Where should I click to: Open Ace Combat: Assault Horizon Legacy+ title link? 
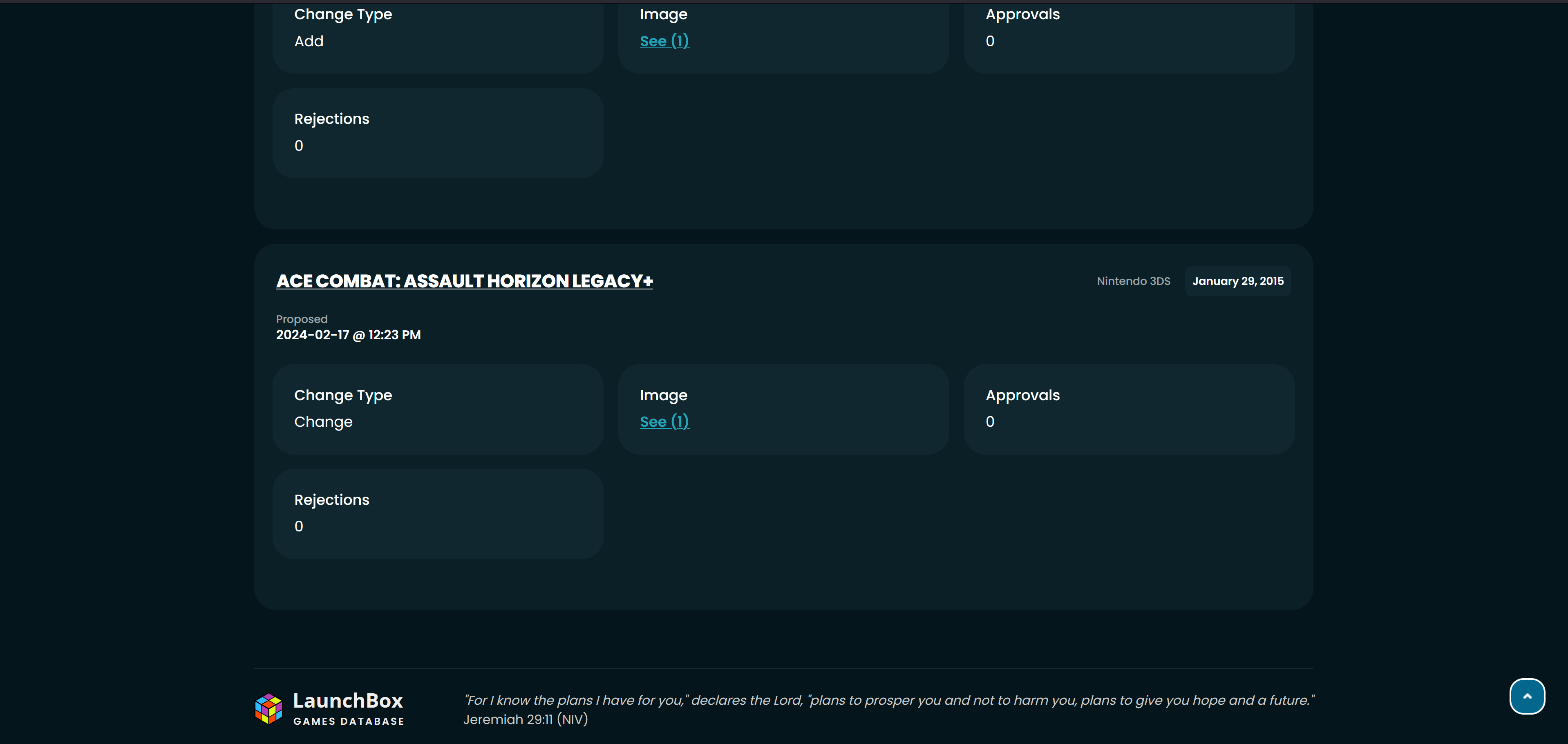(x=465, y=281)
